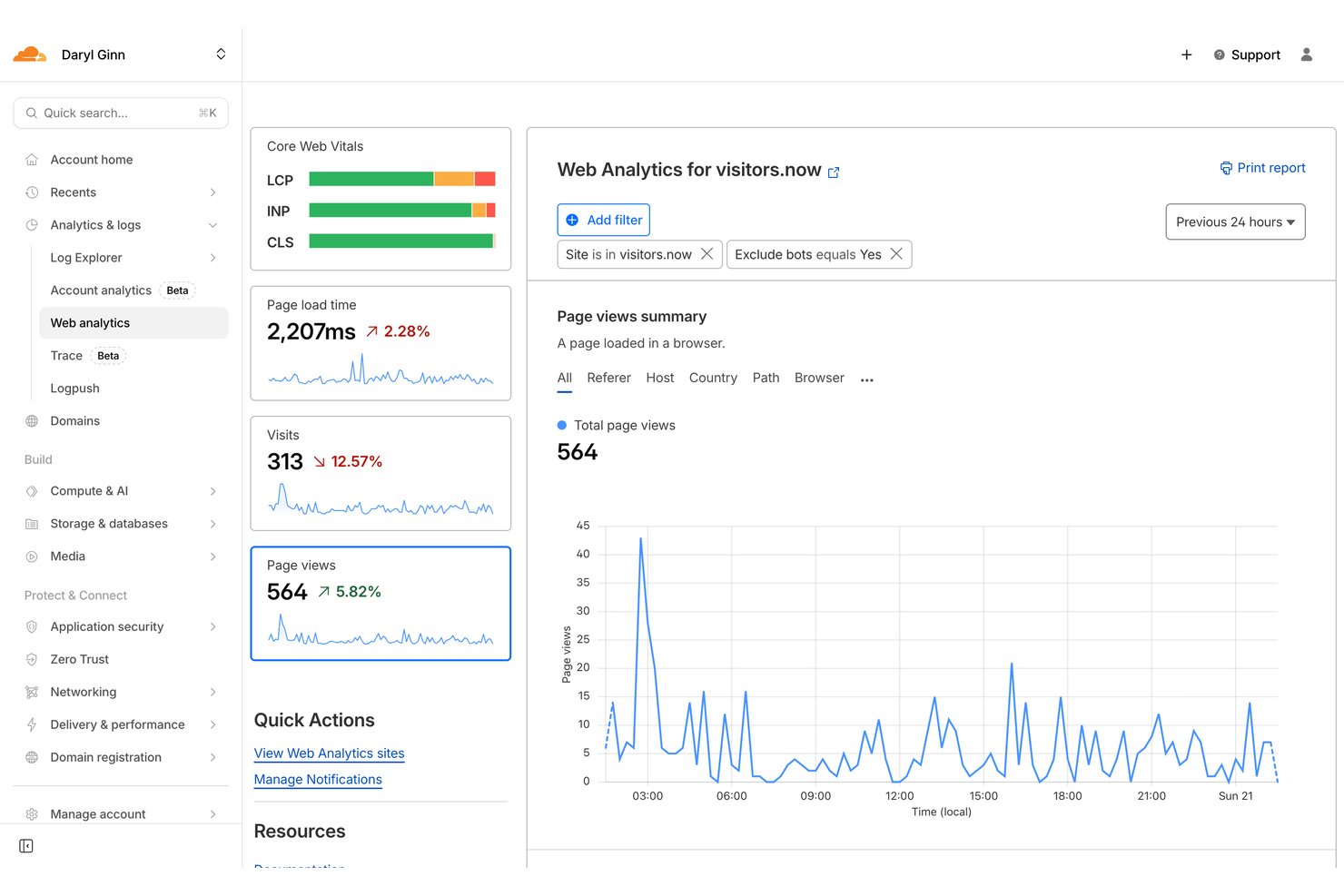This screenshot has height=896, width=1344.
Task: Expand the Application security chevron
Action: pyautogui.click(x=213, y=626)
